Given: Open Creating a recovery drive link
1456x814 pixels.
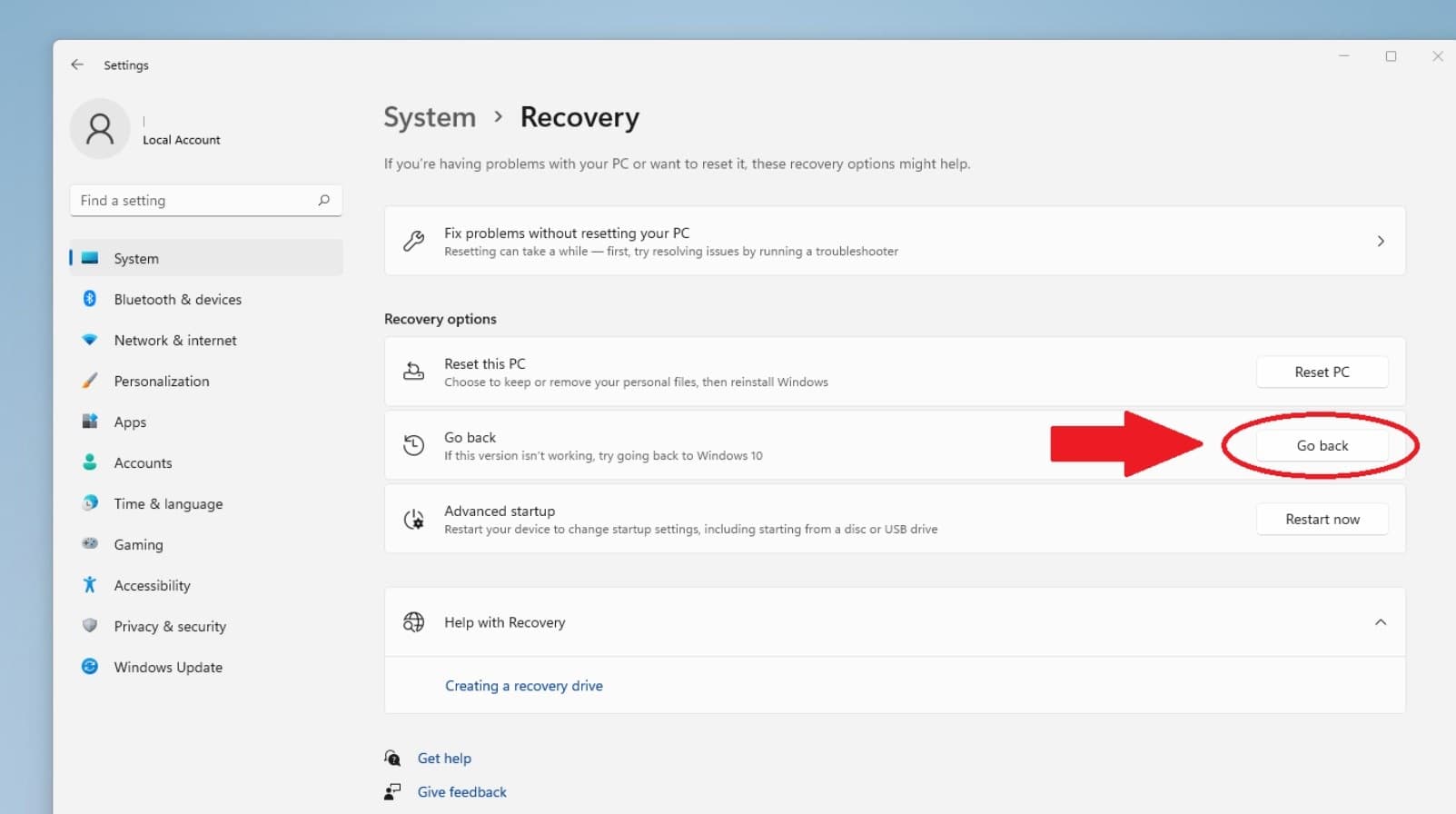Looking at the screenshot, I should (x=523, y=686).
